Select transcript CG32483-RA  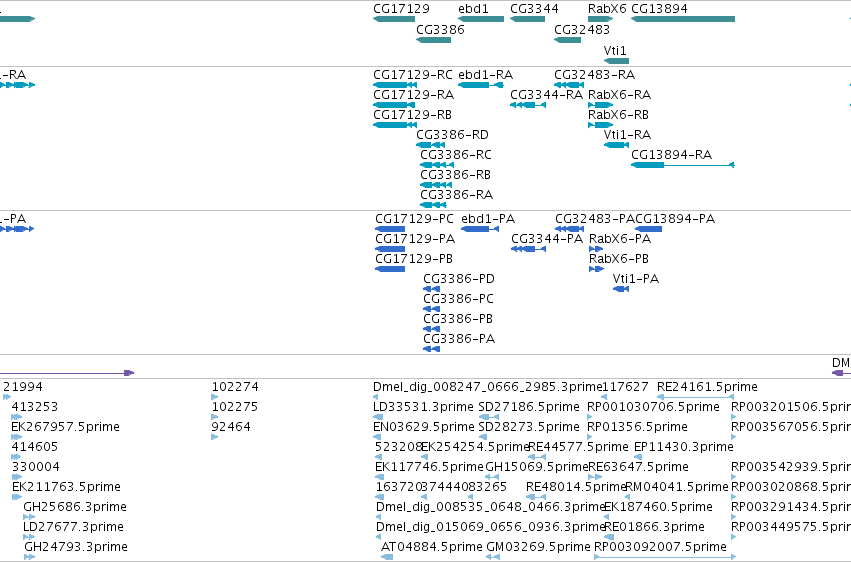(x=569, y=85)
